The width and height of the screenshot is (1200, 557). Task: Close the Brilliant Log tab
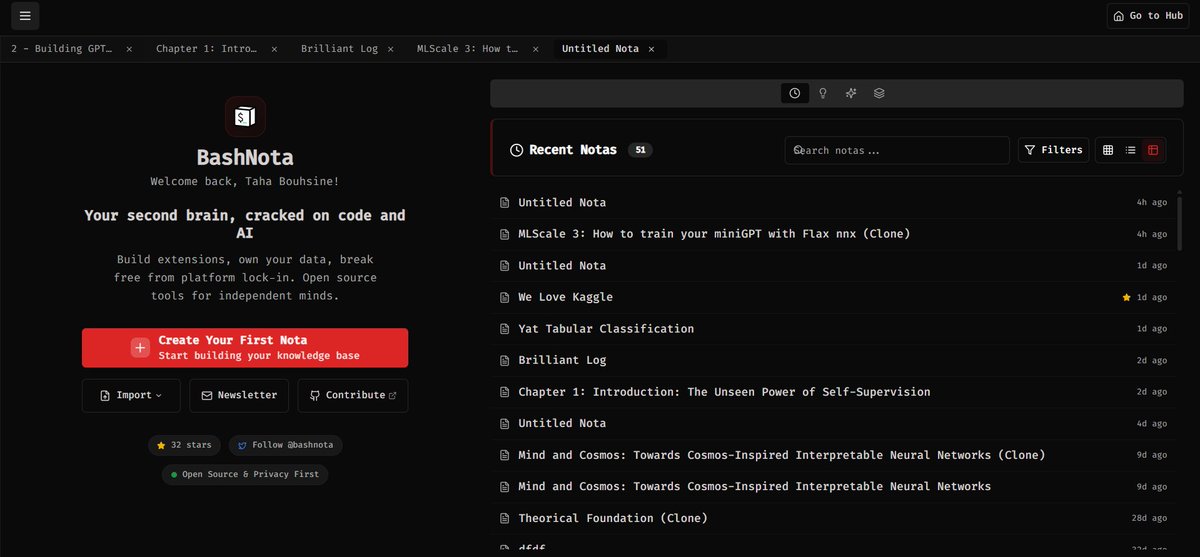pos(391,49)
